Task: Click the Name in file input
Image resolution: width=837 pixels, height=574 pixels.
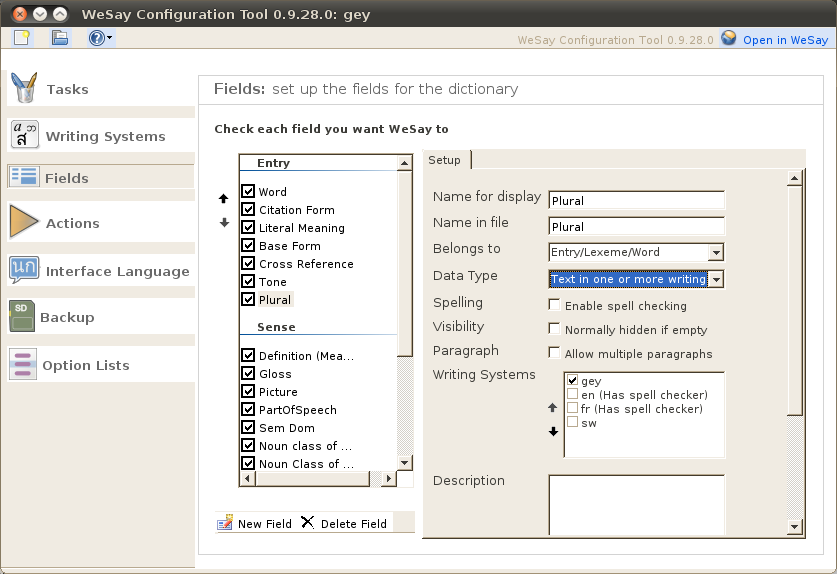Action: (636, 226)
